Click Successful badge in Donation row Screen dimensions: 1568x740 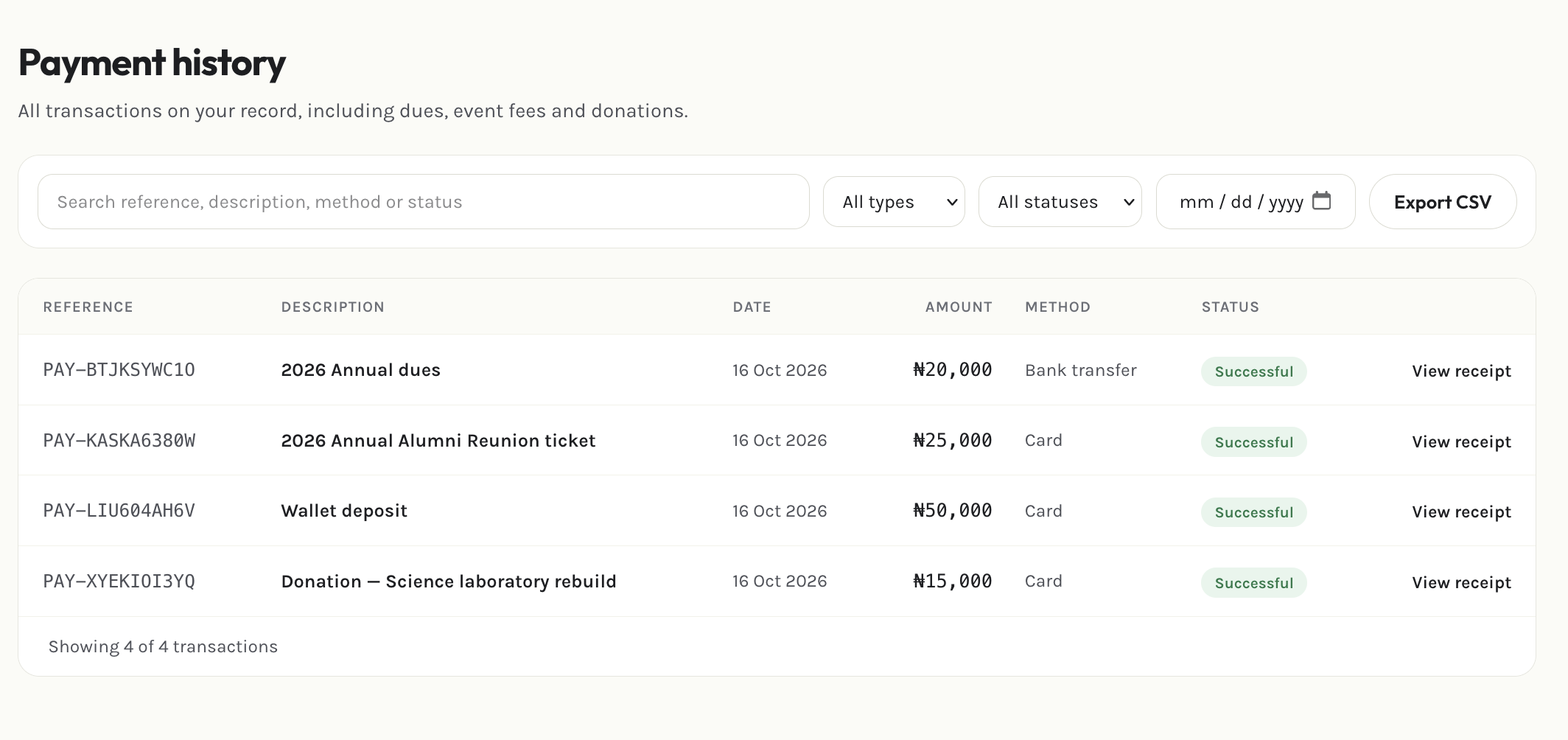point(1254,583)
